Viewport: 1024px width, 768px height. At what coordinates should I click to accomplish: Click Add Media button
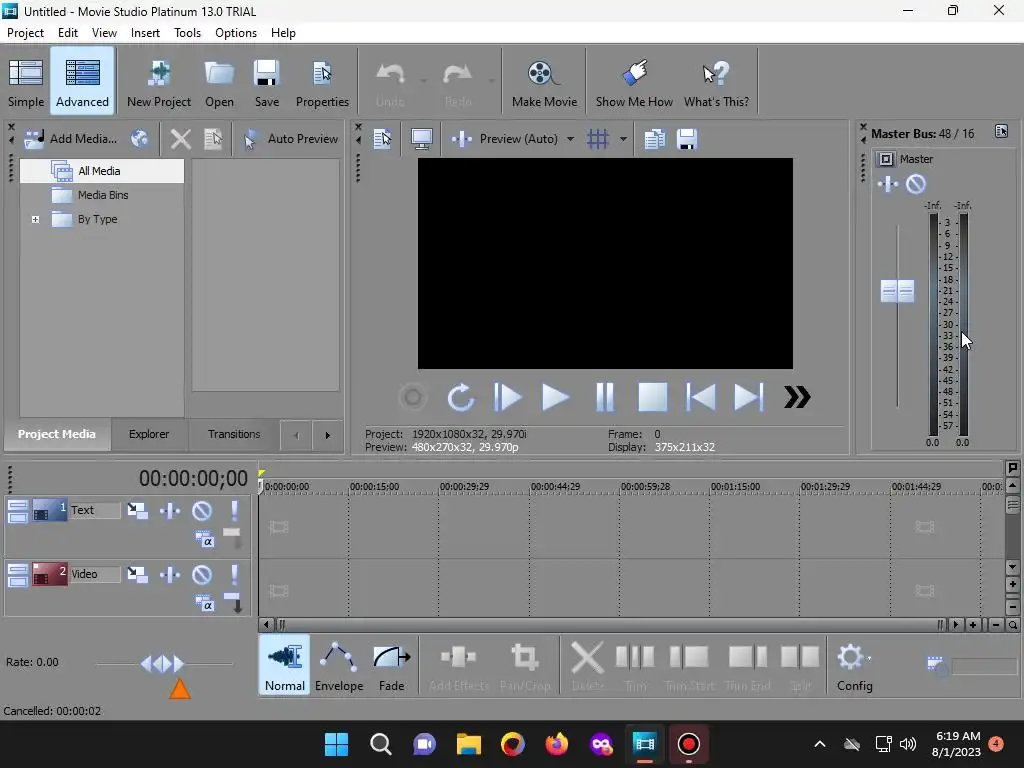click(x=71, y=138)
